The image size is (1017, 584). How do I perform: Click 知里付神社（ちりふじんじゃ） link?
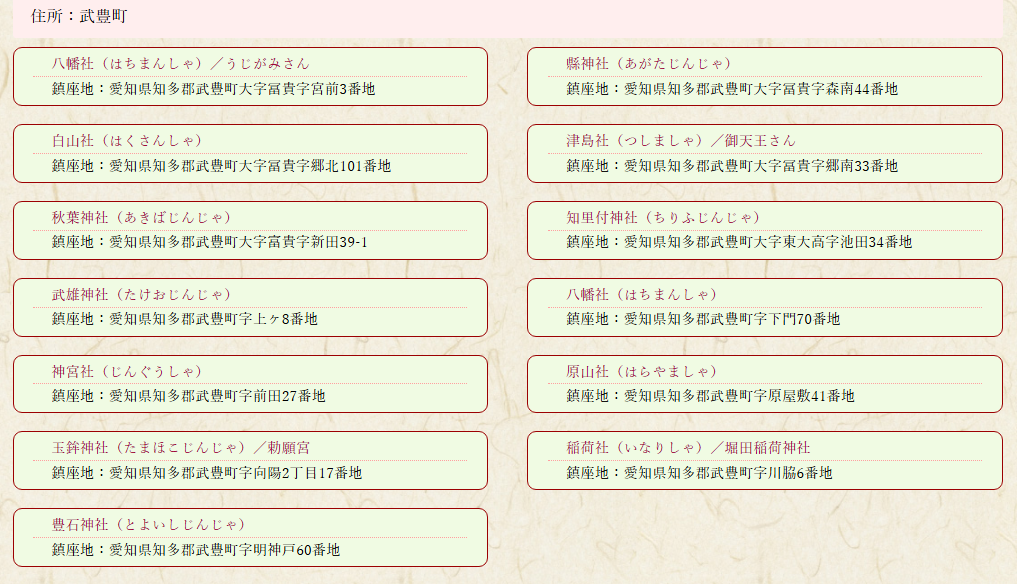point(663,217)
